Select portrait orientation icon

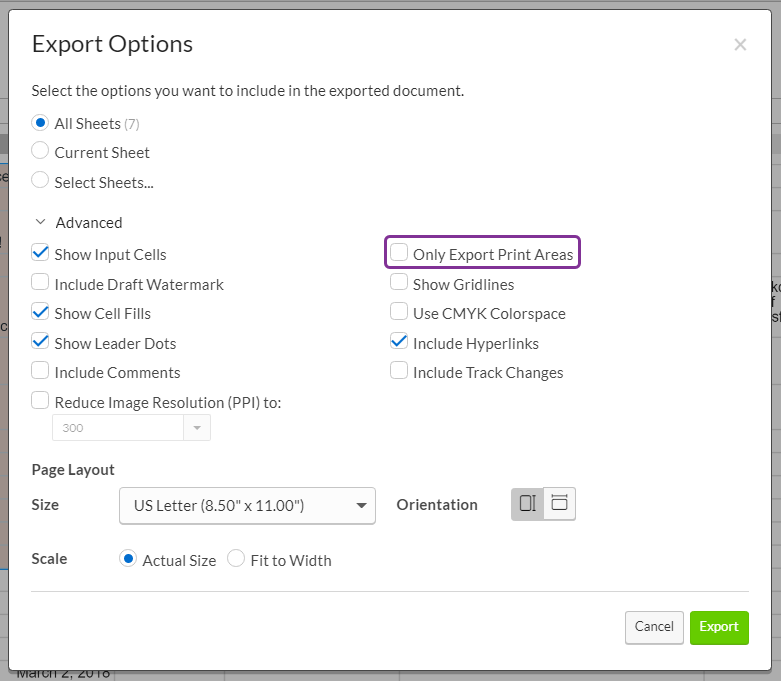pyautogui.click(x=527, y=504)
